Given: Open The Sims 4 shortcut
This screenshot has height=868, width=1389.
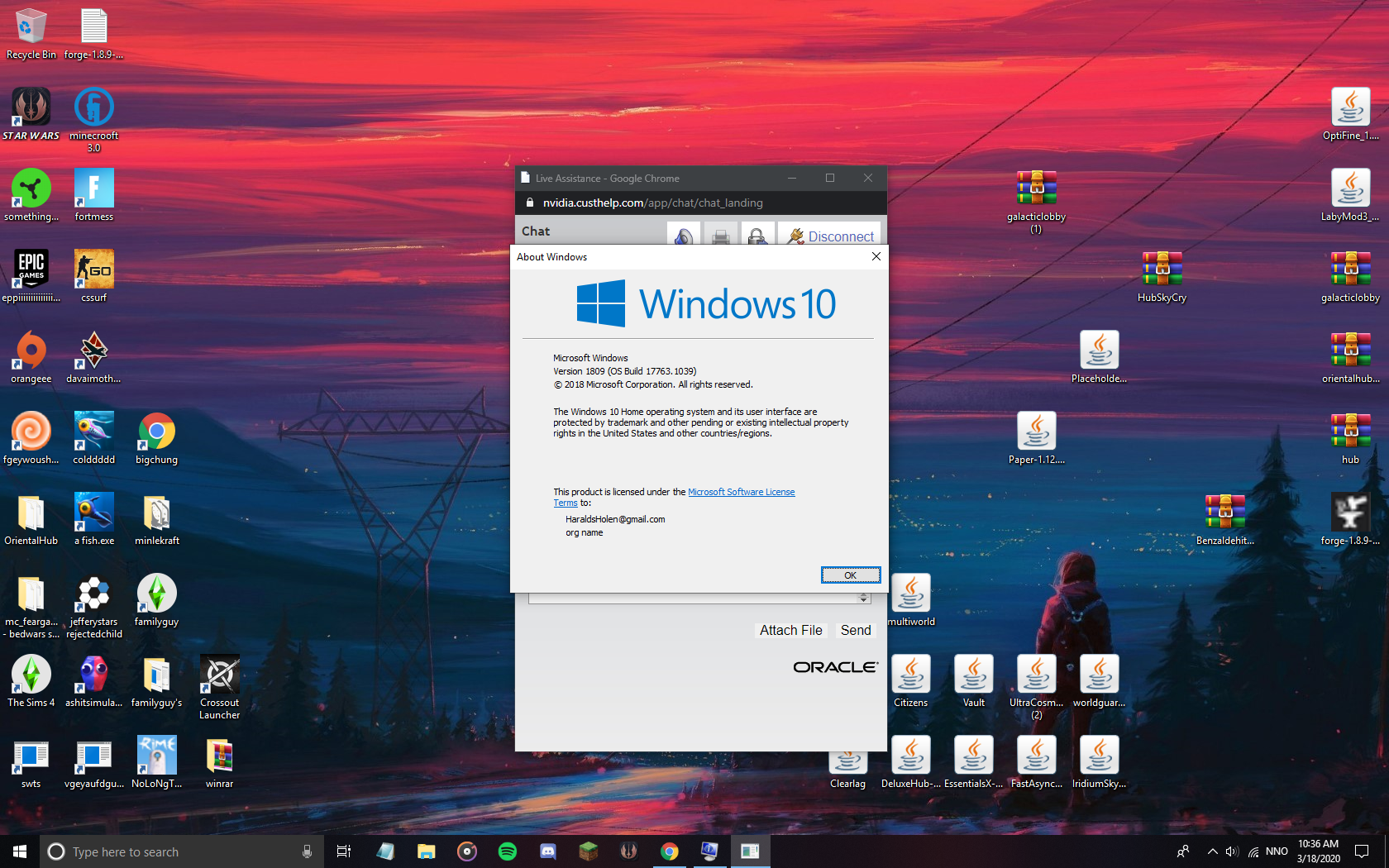Looking at the screenshot, I should pyautogui.click(x=31, y=681).
